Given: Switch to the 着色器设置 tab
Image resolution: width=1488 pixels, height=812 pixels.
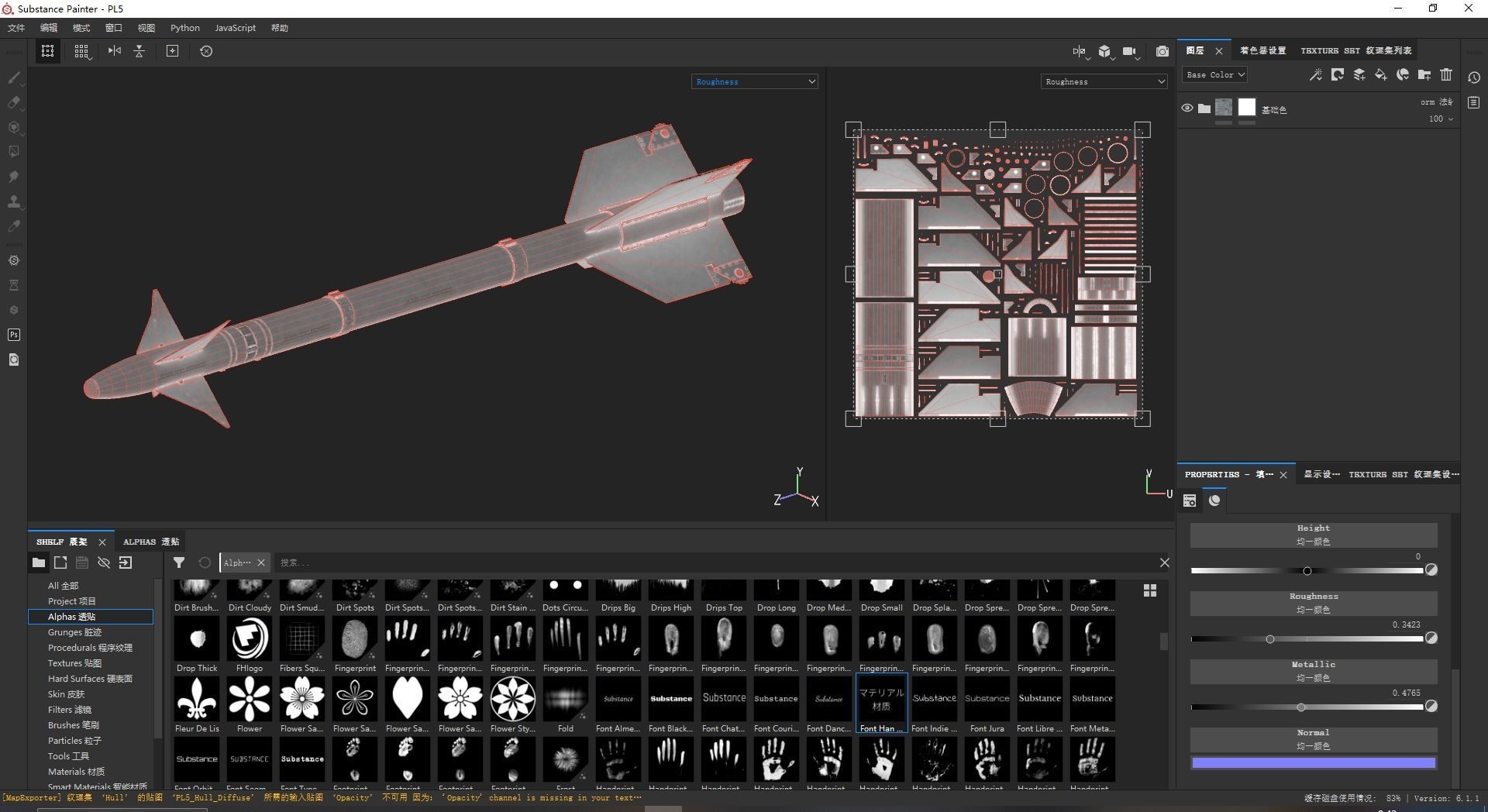Looking at the screenshot, I should coord(1262,50).
